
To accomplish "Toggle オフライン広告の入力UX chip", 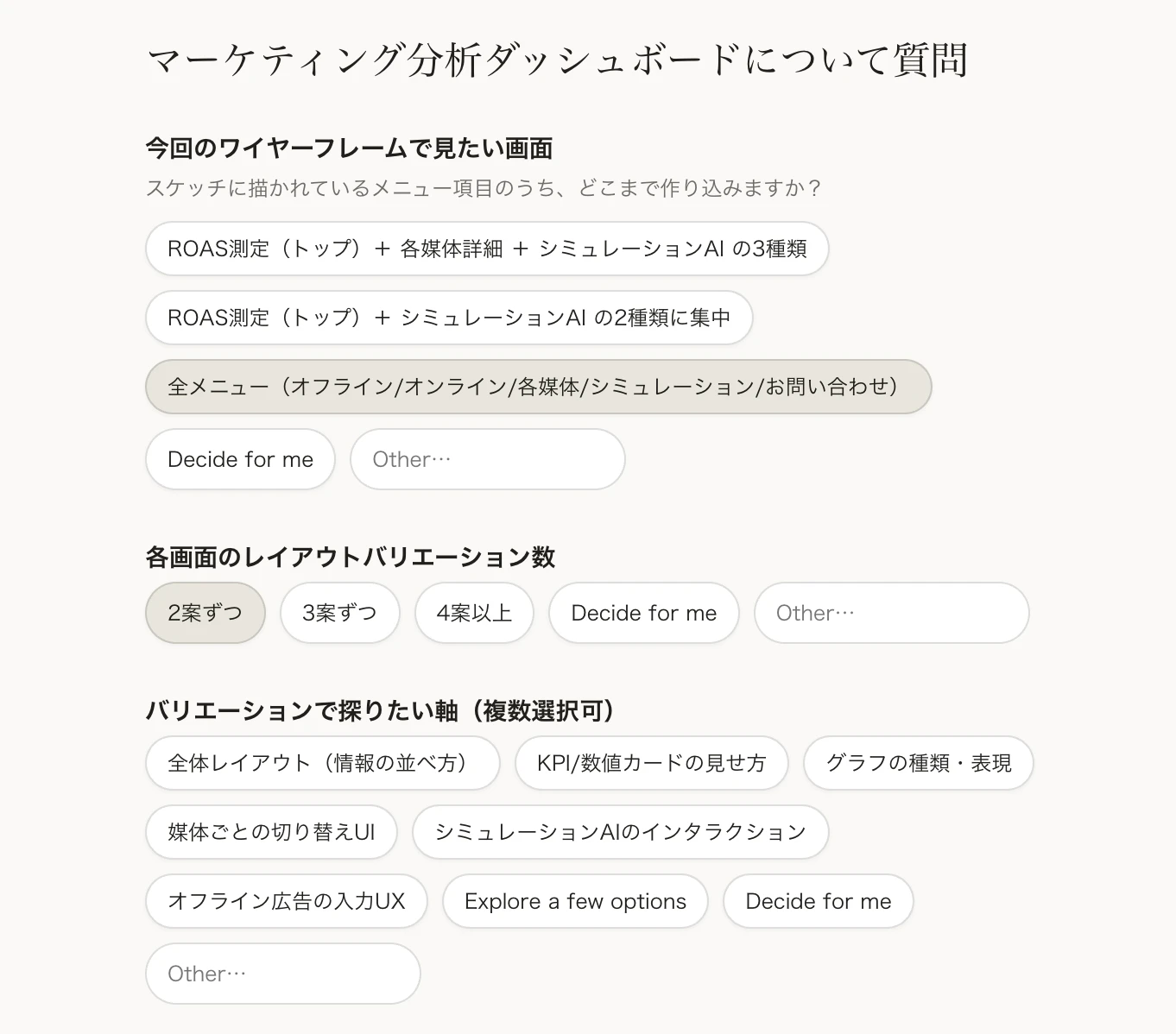I will 287,901.
